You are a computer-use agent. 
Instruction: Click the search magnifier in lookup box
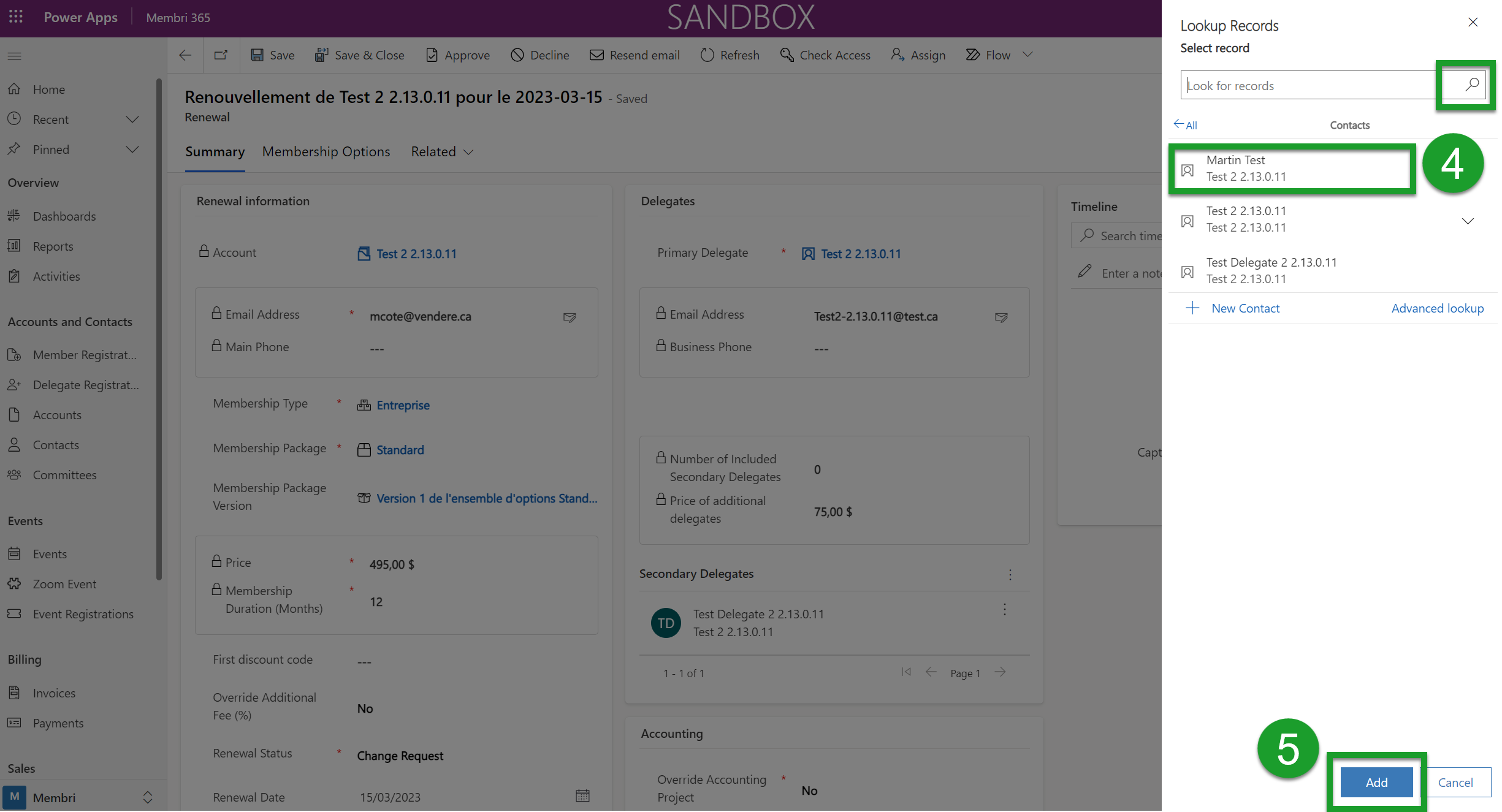1471,85
